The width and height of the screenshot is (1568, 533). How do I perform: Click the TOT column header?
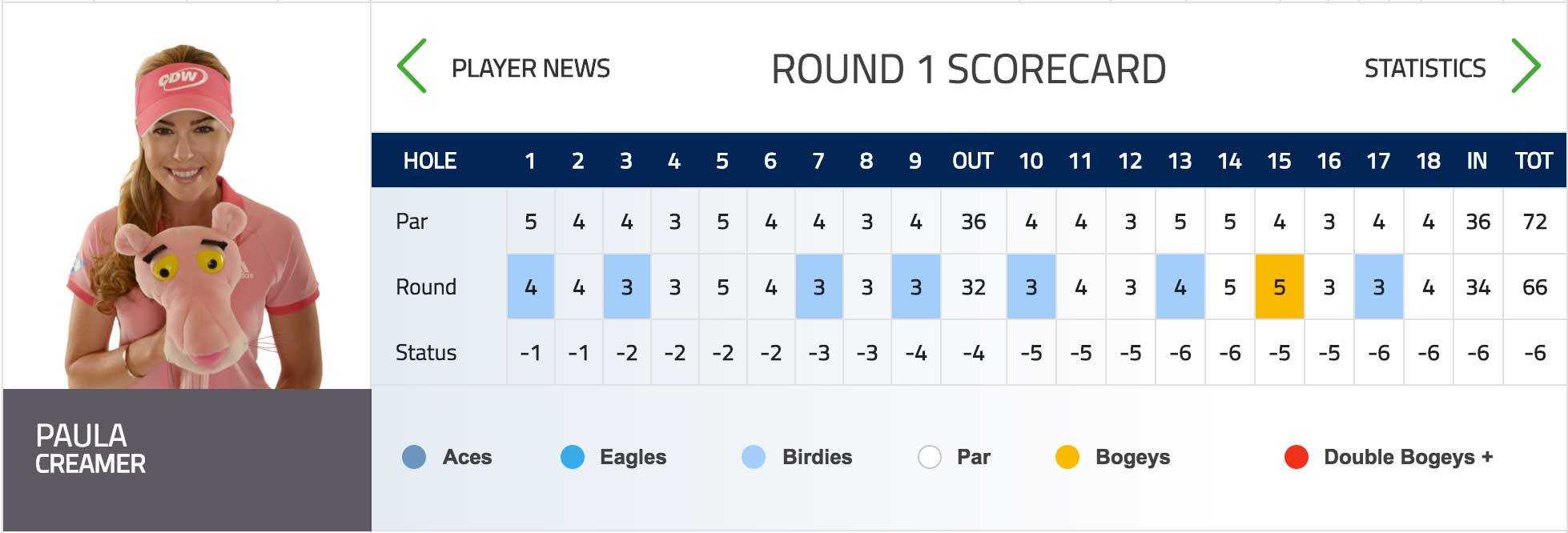pos(1534,161)
